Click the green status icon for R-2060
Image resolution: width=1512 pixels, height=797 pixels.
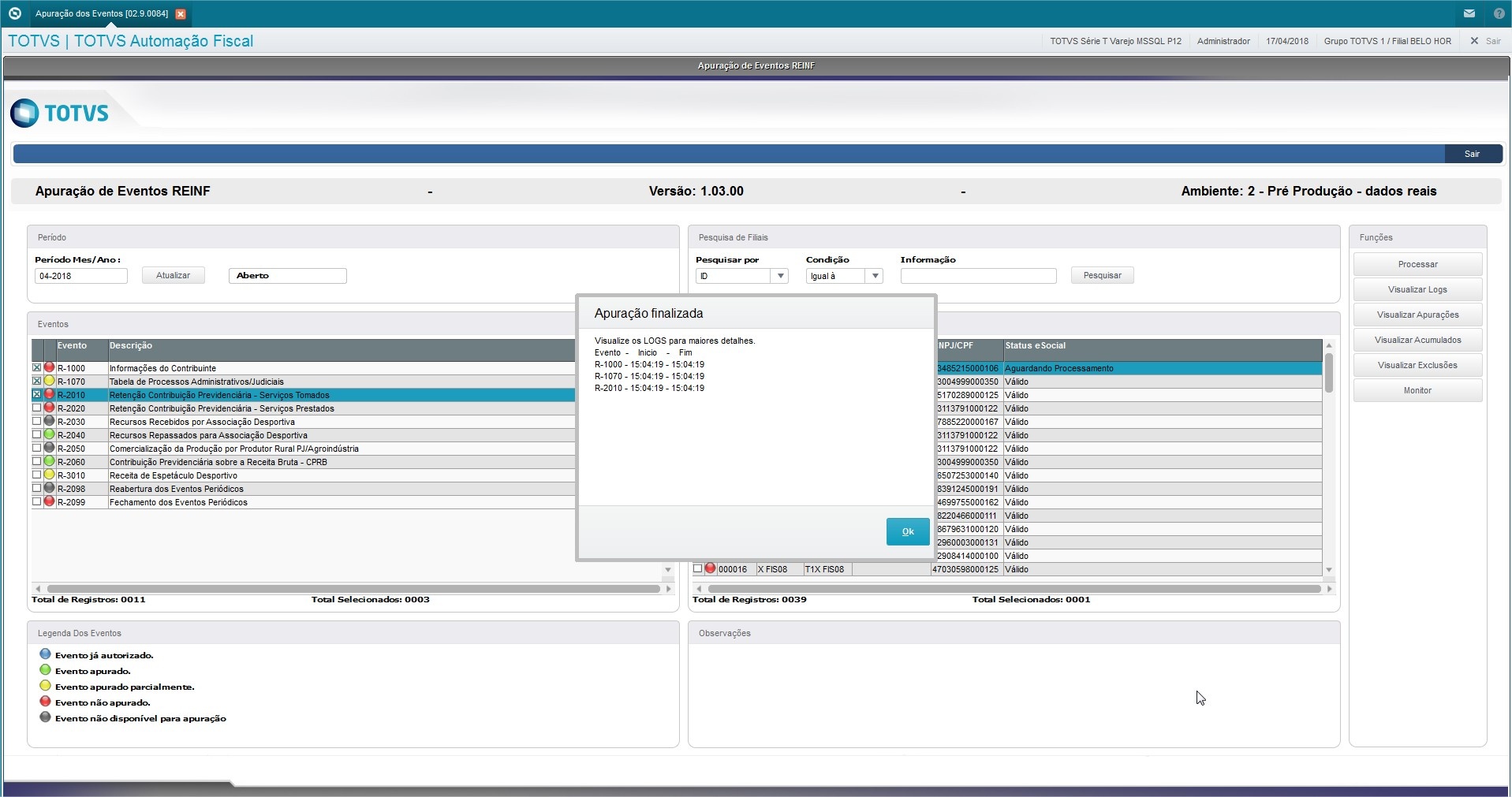click(x=50, y=461)
